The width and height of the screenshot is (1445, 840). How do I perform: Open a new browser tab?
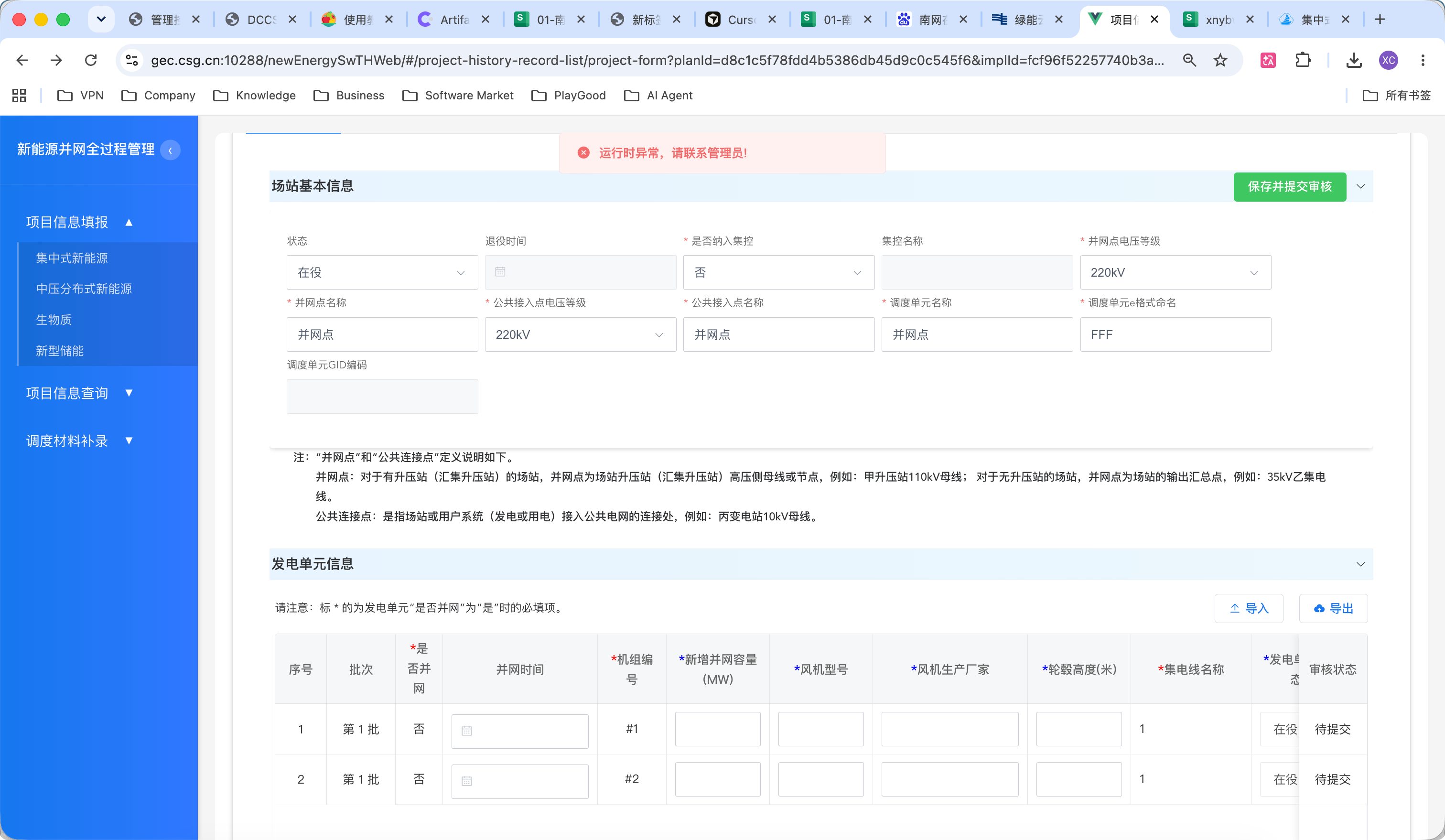[1380, 20]
